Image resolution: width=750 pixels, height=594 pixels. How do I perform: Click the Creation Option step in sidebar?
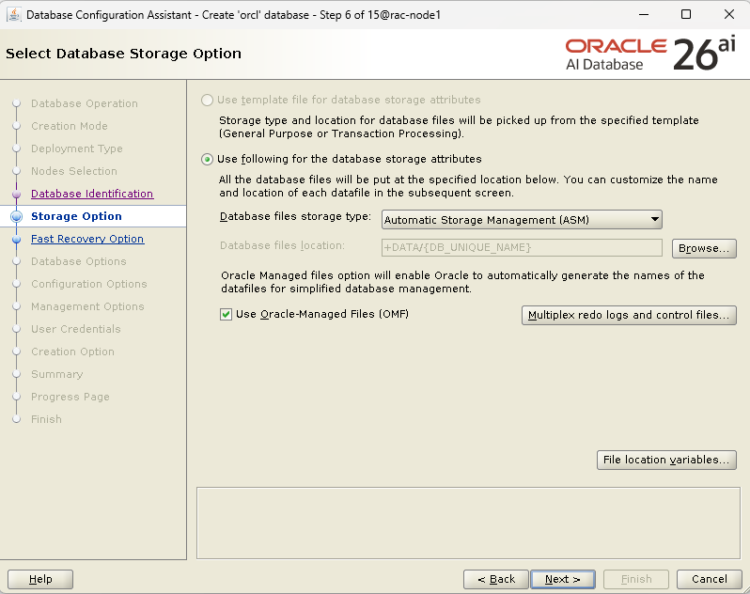(x=73, y=352)
